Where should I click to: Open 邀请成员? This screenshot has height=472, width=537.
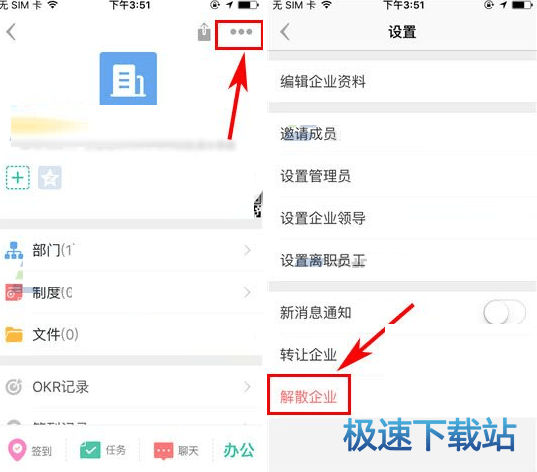402,134
